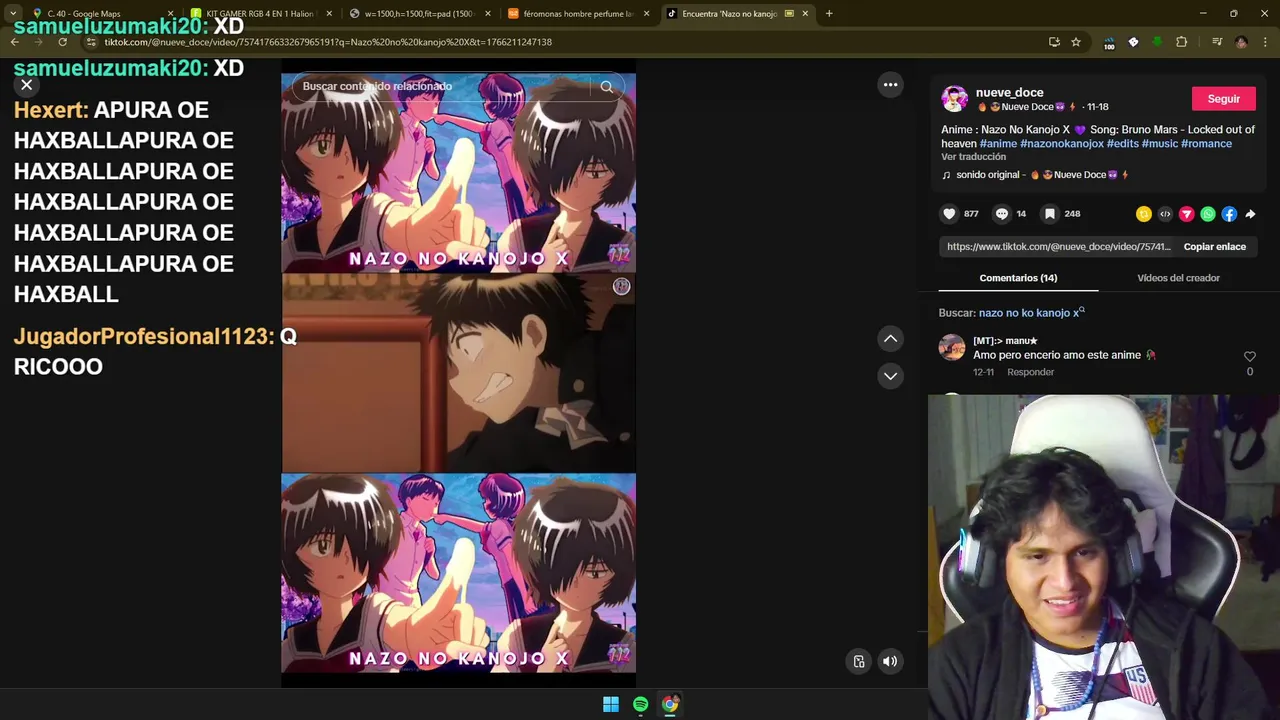This screenshot has height=720, width=1280.
Task: Switch to the w=1500,h=1500 image tab
Action: 419,14
